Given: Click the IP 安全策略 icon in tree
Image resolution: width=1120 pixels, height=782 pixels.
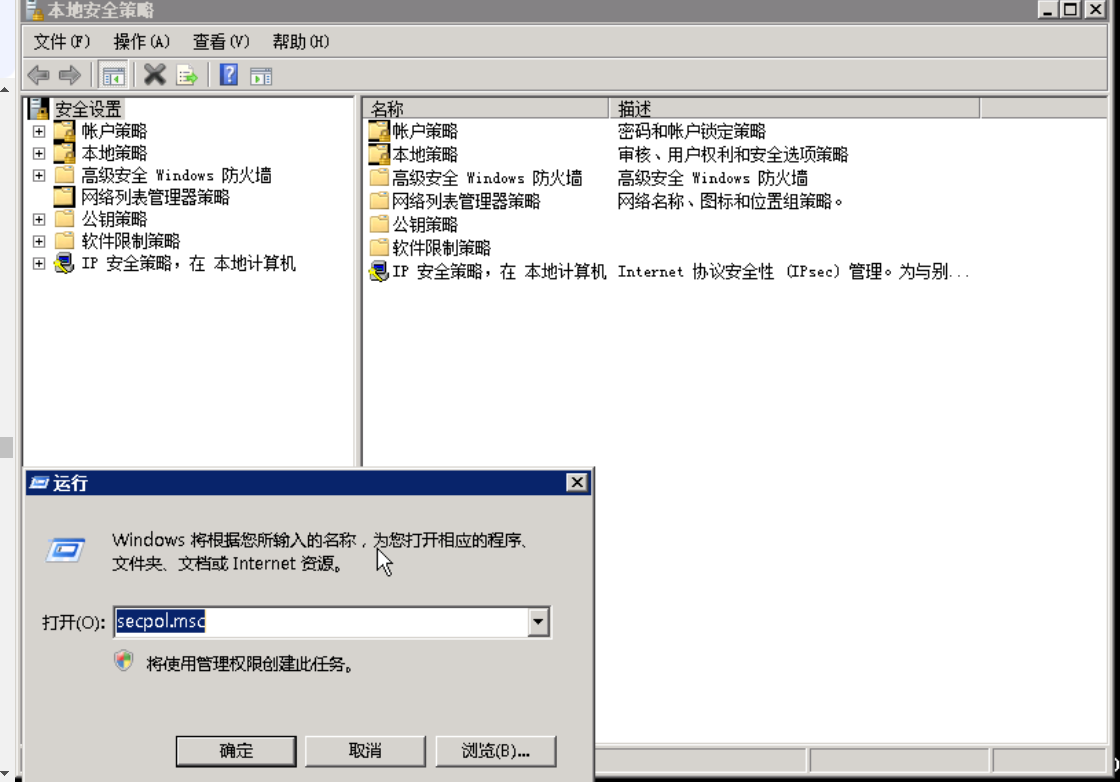Looking at the screenshot, I should (64, 264).
